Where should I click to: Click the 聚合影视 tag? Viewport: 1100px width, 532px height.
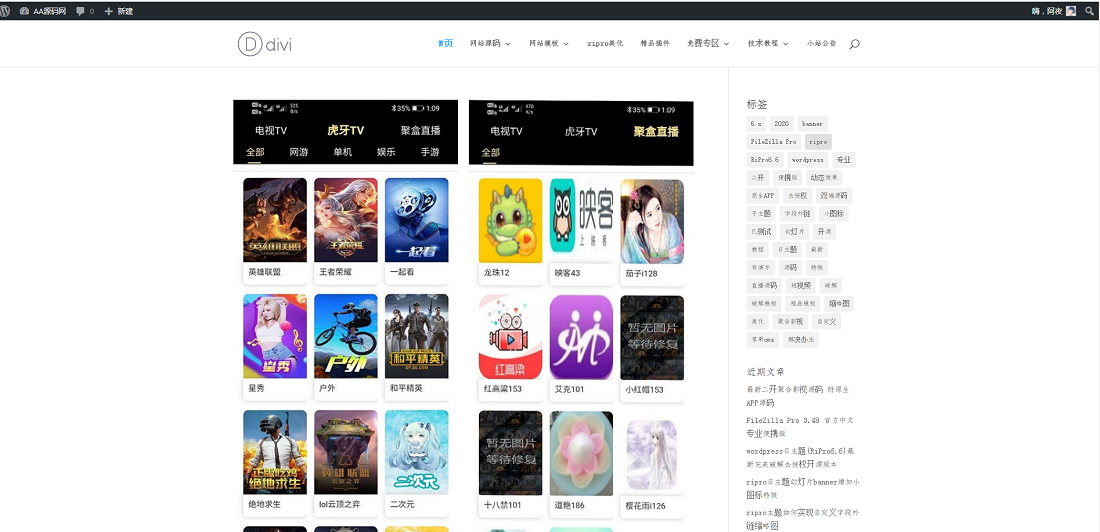point(789,322)
